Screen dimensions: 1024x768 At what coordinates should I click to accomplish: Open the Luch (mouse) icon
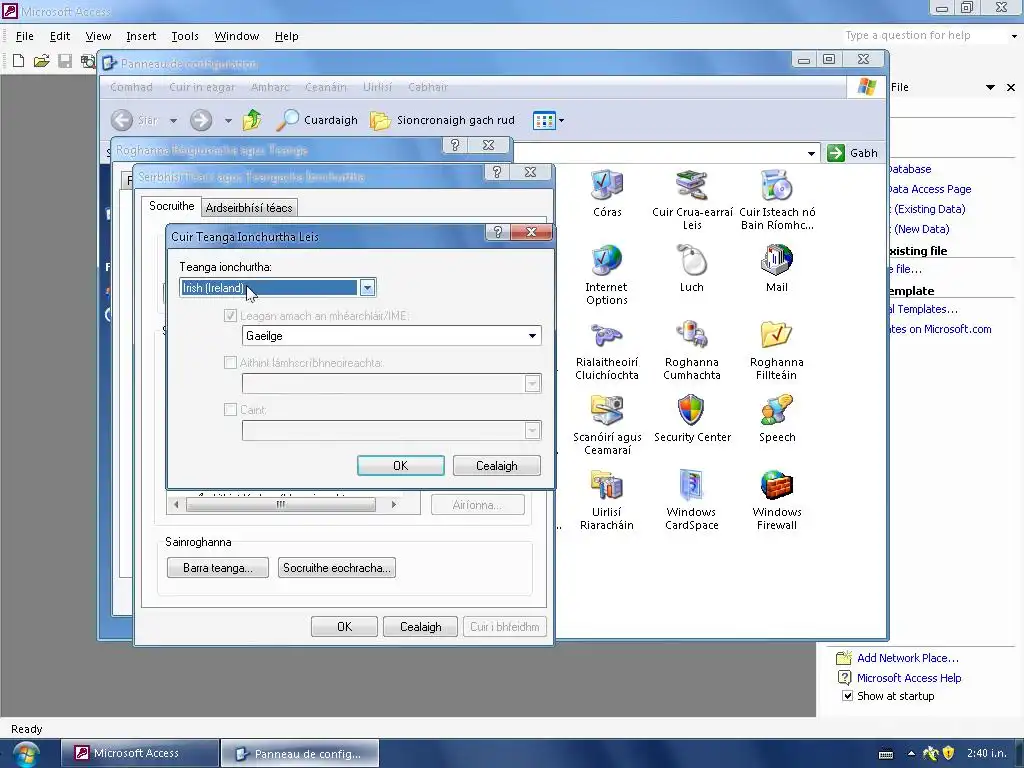[x=692, y=268]
